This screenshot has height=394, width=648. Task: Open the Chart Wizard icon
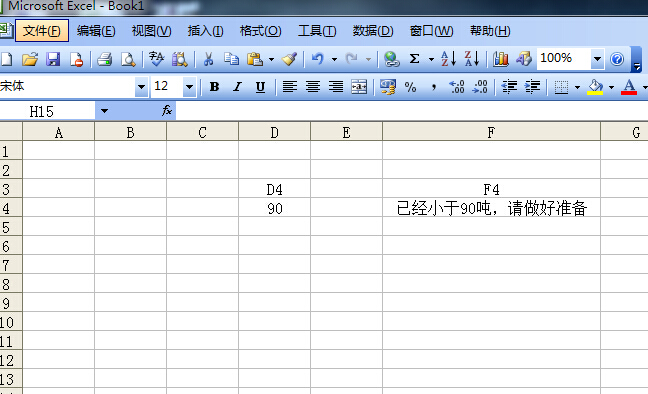[x=500, y=59]
